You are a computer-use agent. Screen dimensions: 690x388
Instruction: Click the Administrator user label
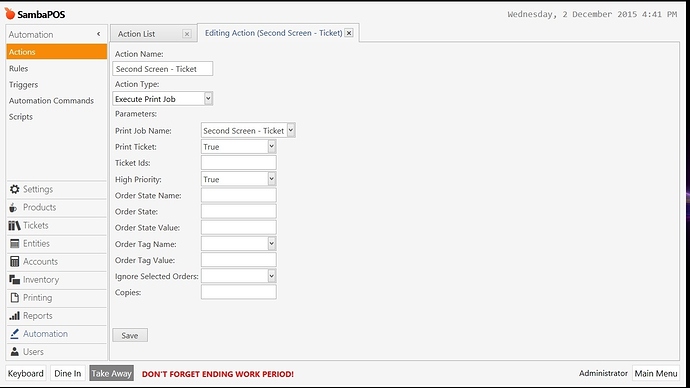(603, 373)
